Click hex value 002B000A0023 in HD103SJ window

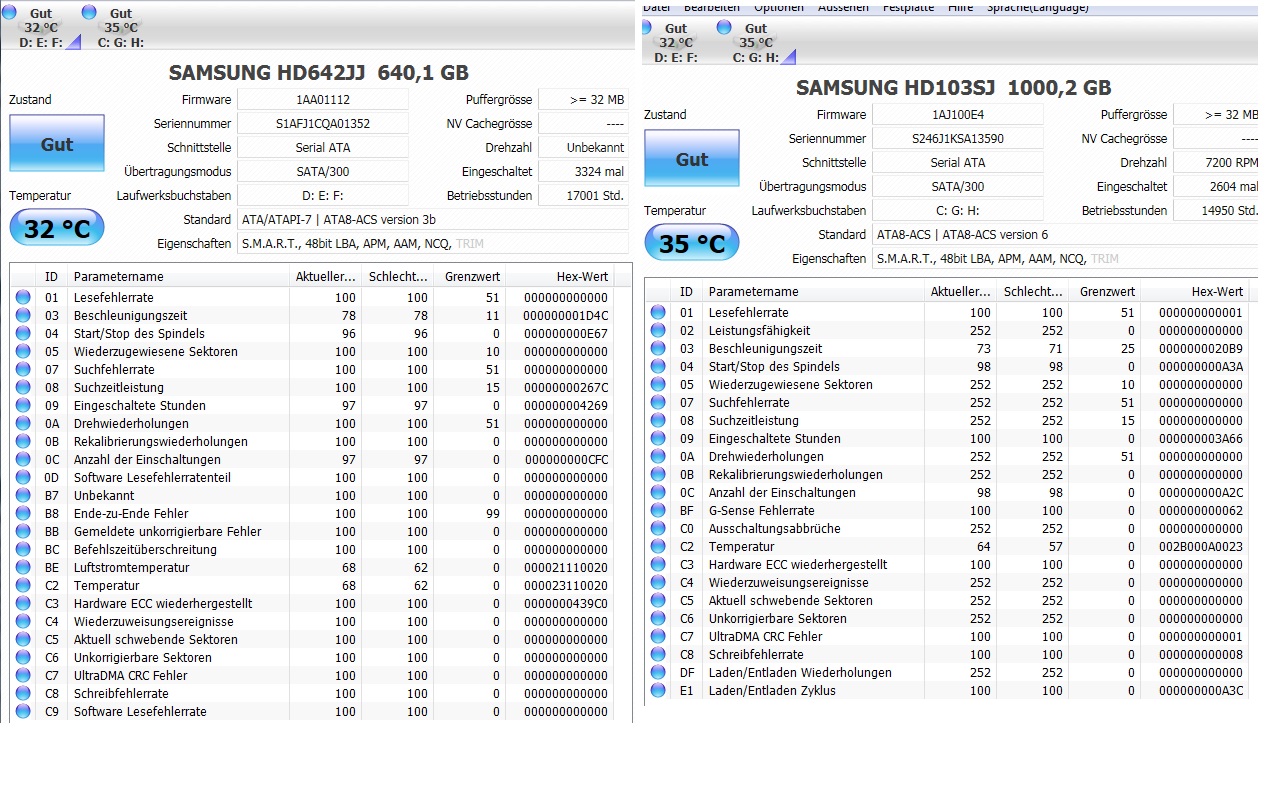(1201, 546)
